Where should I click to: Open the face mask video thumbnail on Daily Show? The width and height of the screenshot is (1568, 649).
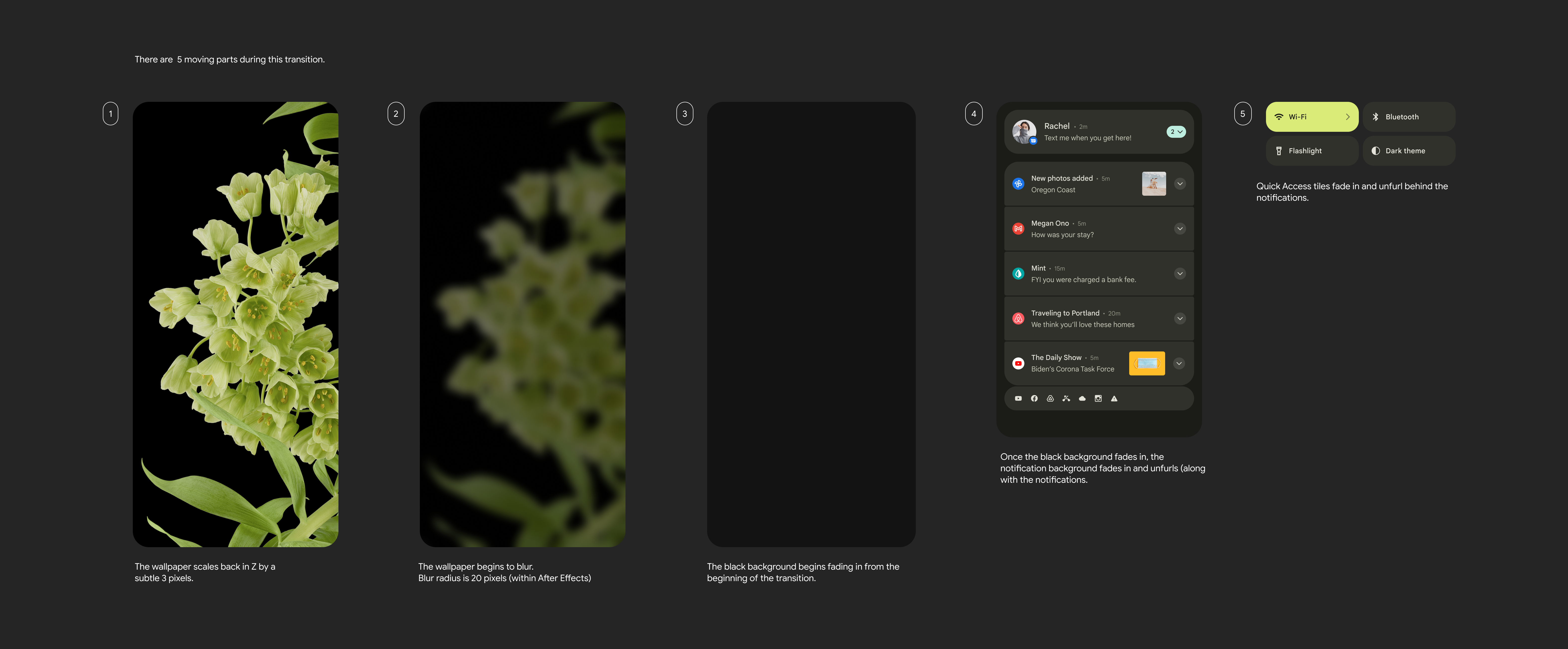tap(1147, 363)
